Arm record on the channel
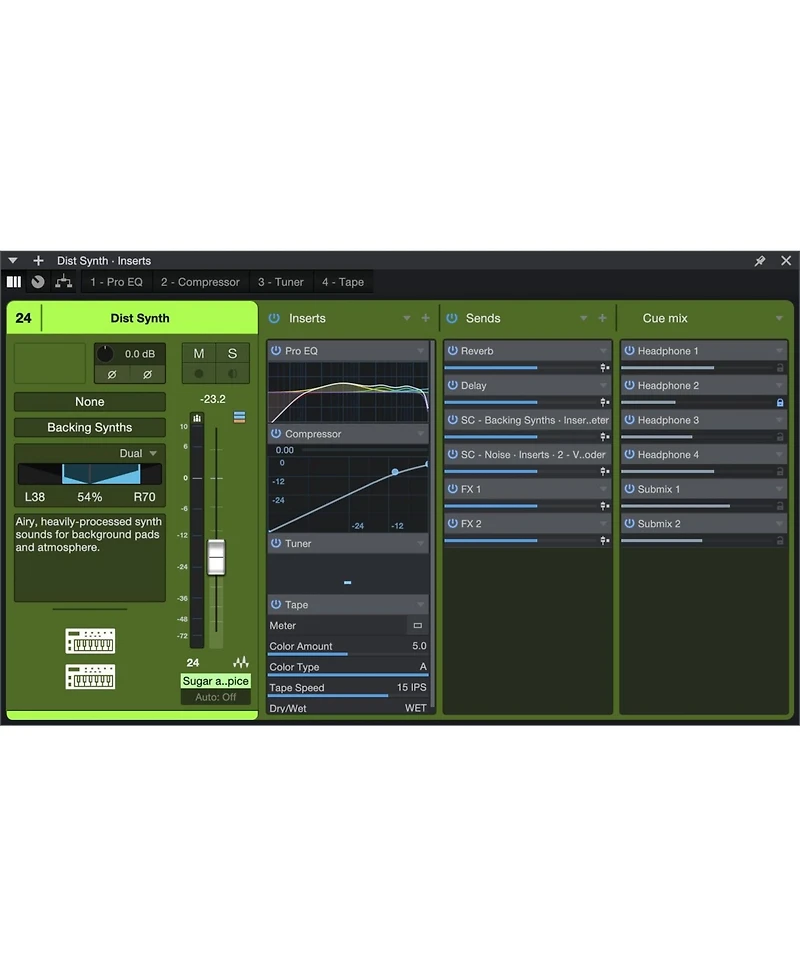 199,374
